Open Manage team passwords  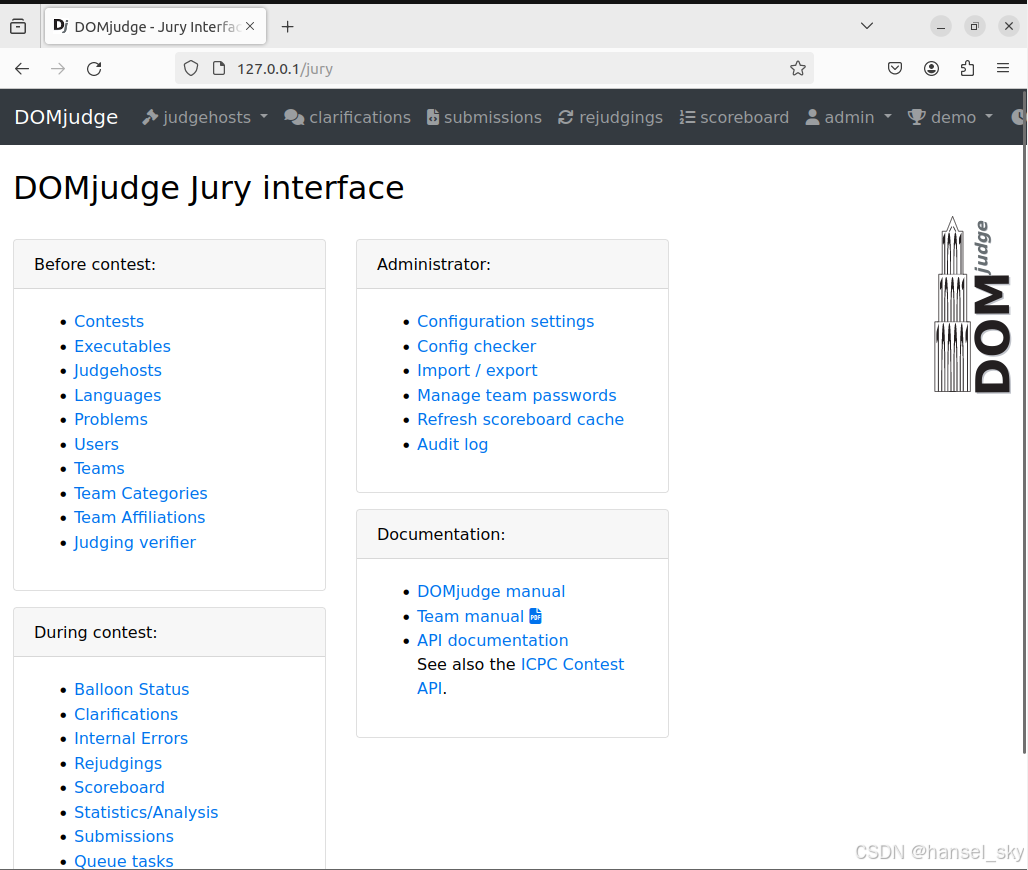(517, 395)
